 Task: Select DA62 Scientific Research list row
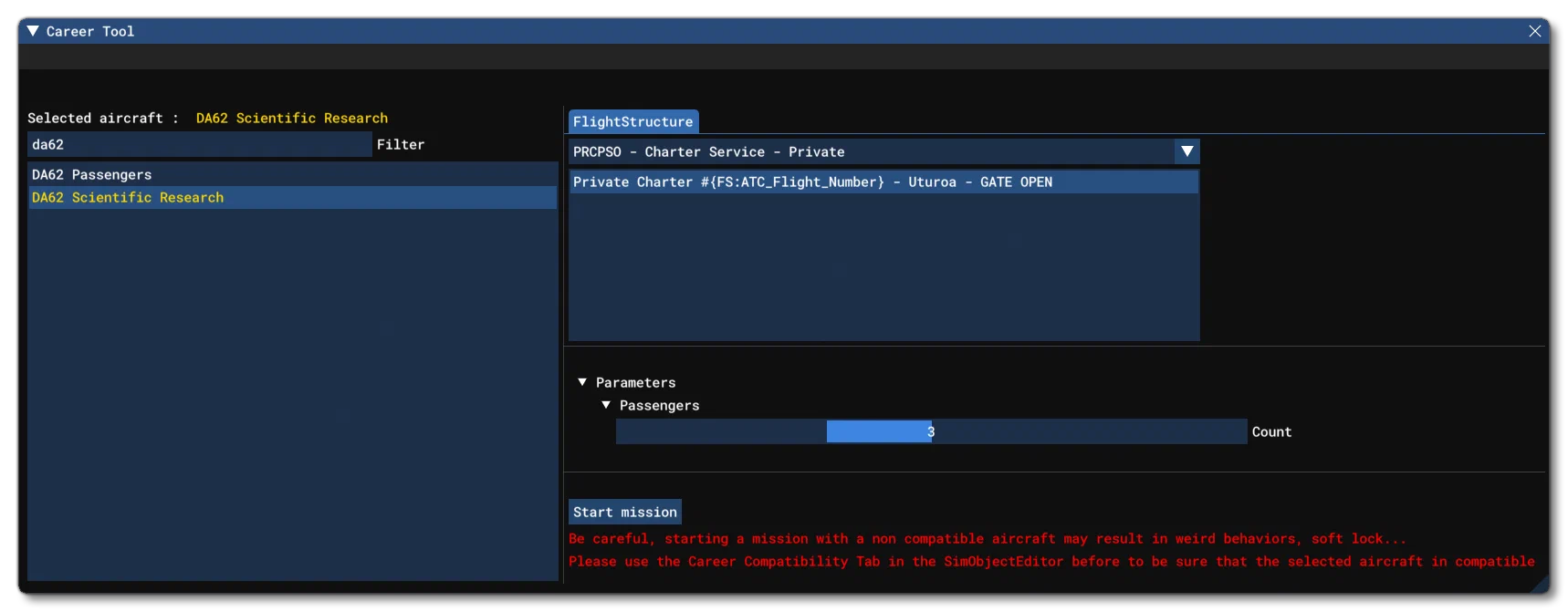tap(292, 197)
